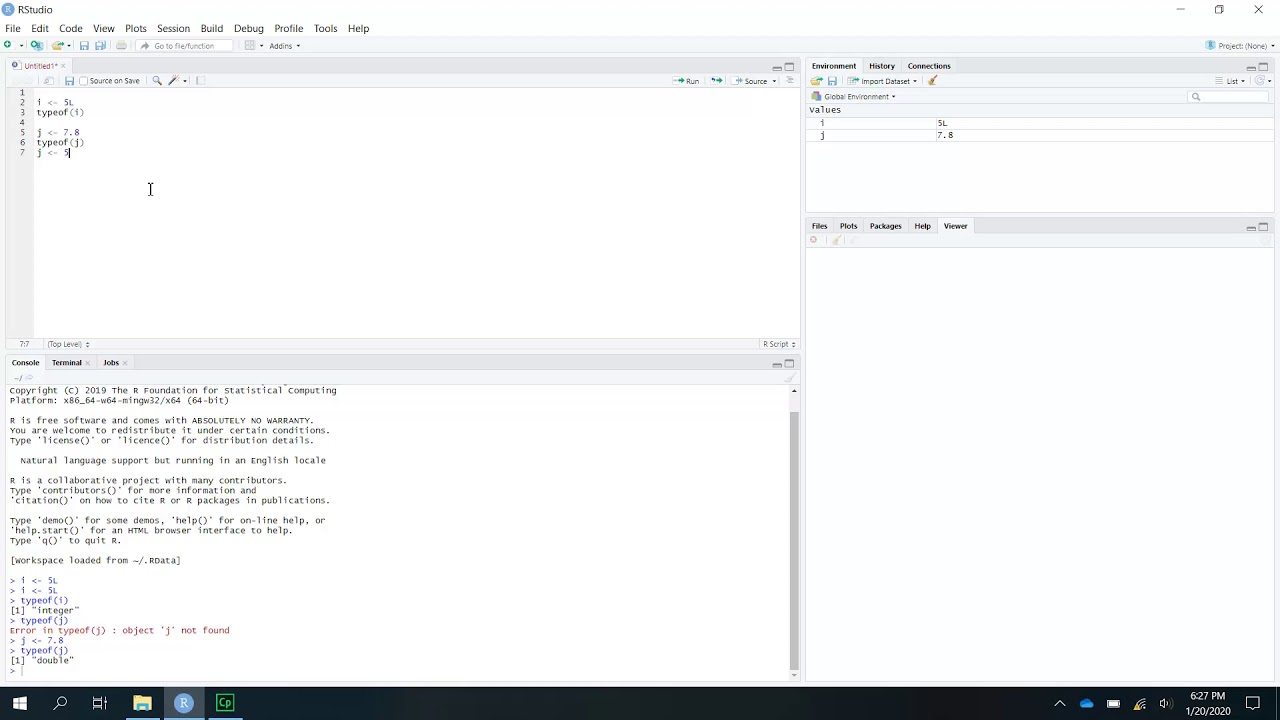1280x720 pixels.
Task: Click the Find/Replace magnifier icon
Action: point(157,81)
